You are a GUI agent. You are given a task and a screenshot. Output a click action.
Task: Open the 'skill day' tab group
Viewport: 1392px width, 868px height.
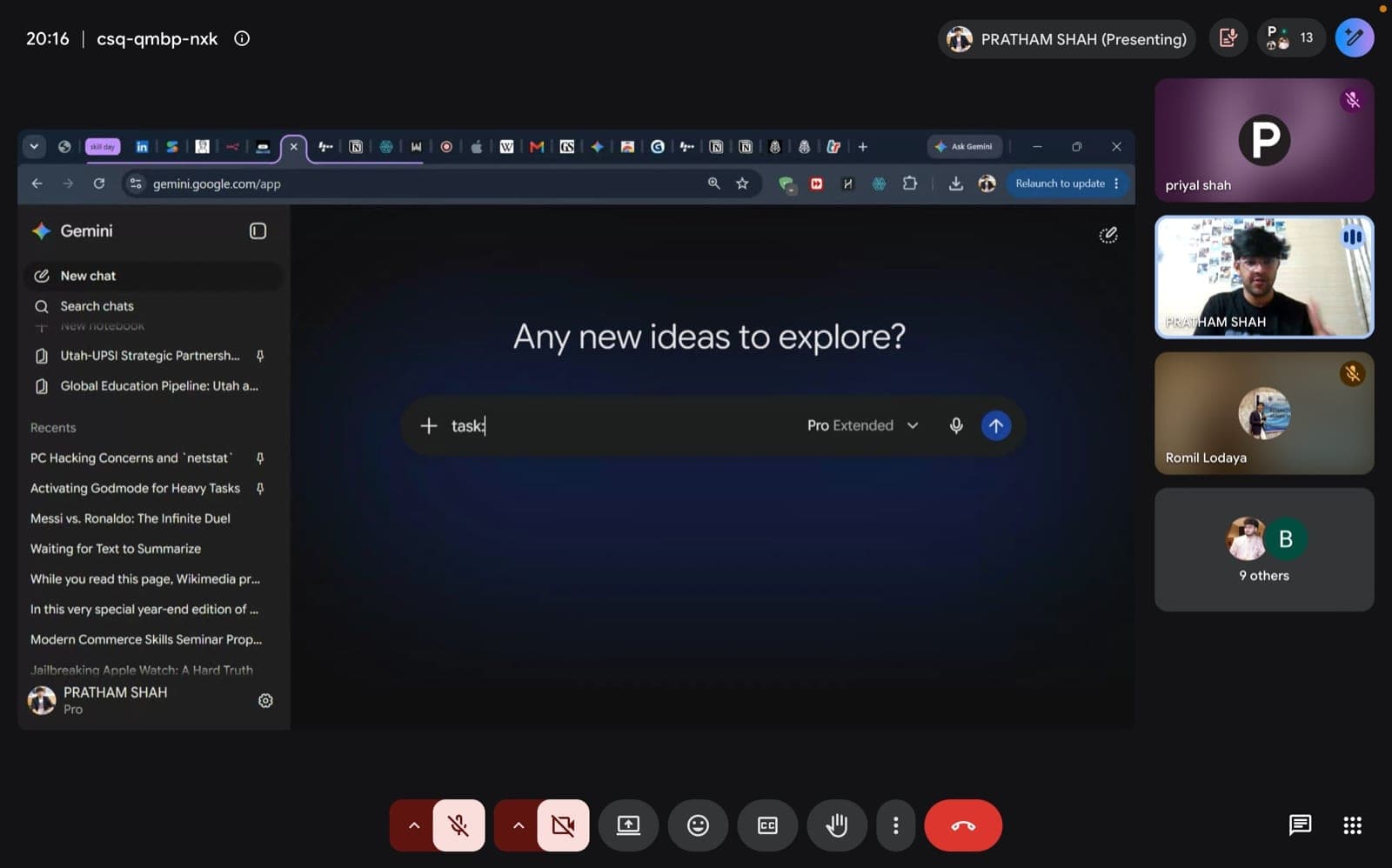click(103, 147)
